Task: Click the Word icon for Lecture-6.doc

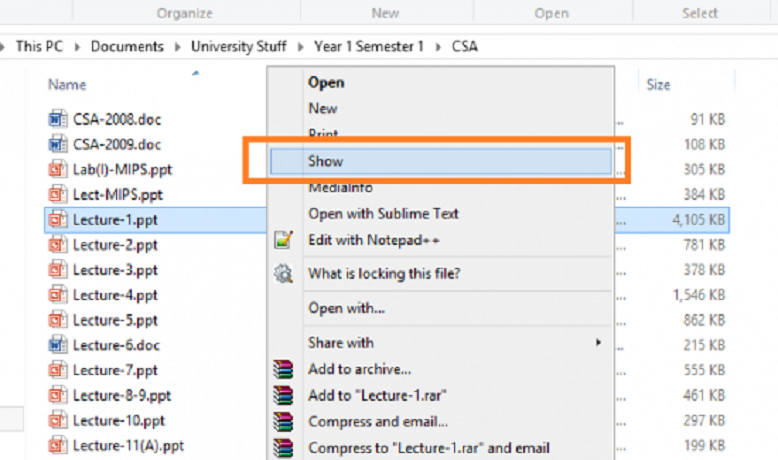Action: click(57, 344)
